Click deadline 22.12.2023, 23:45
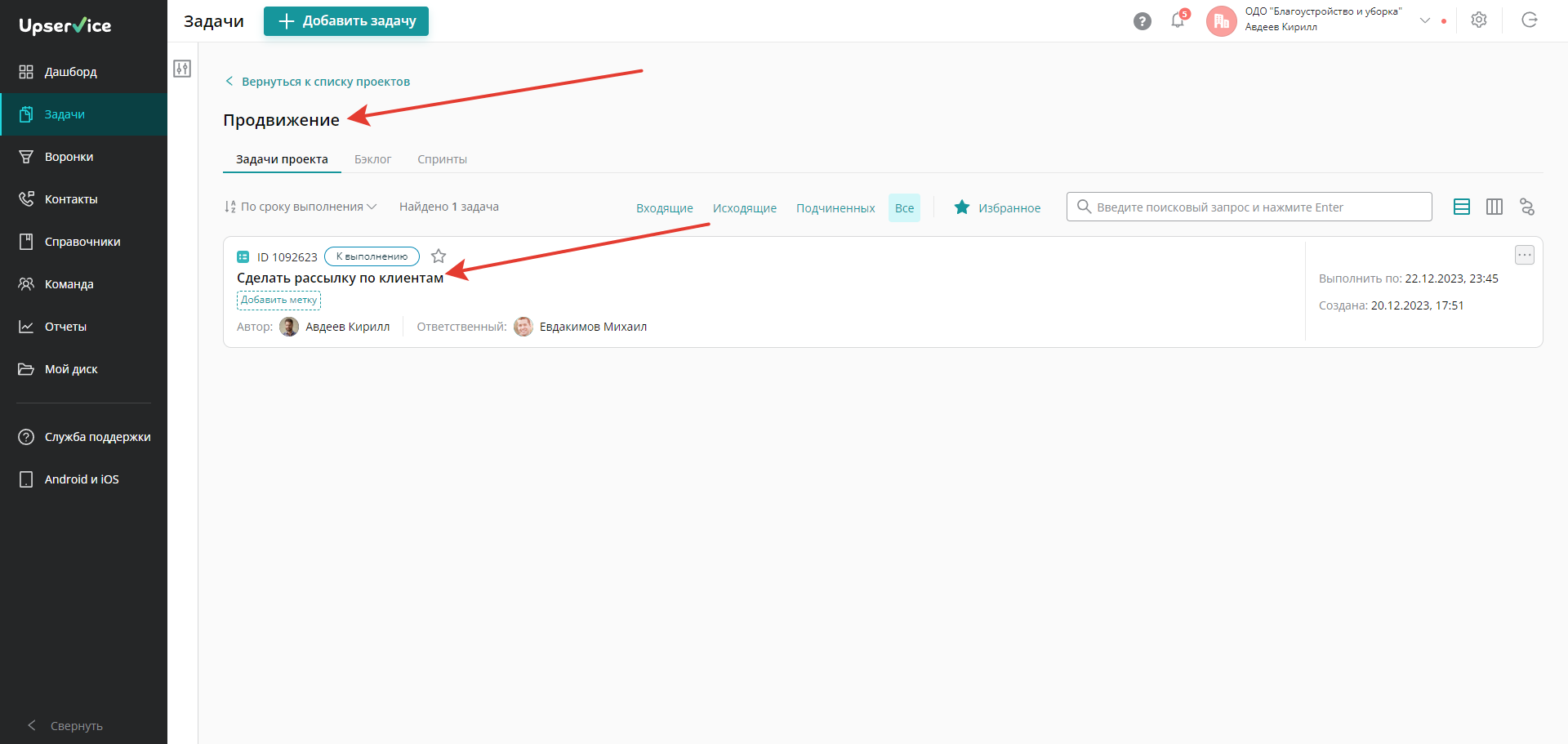 click(x=1451, y=278)
